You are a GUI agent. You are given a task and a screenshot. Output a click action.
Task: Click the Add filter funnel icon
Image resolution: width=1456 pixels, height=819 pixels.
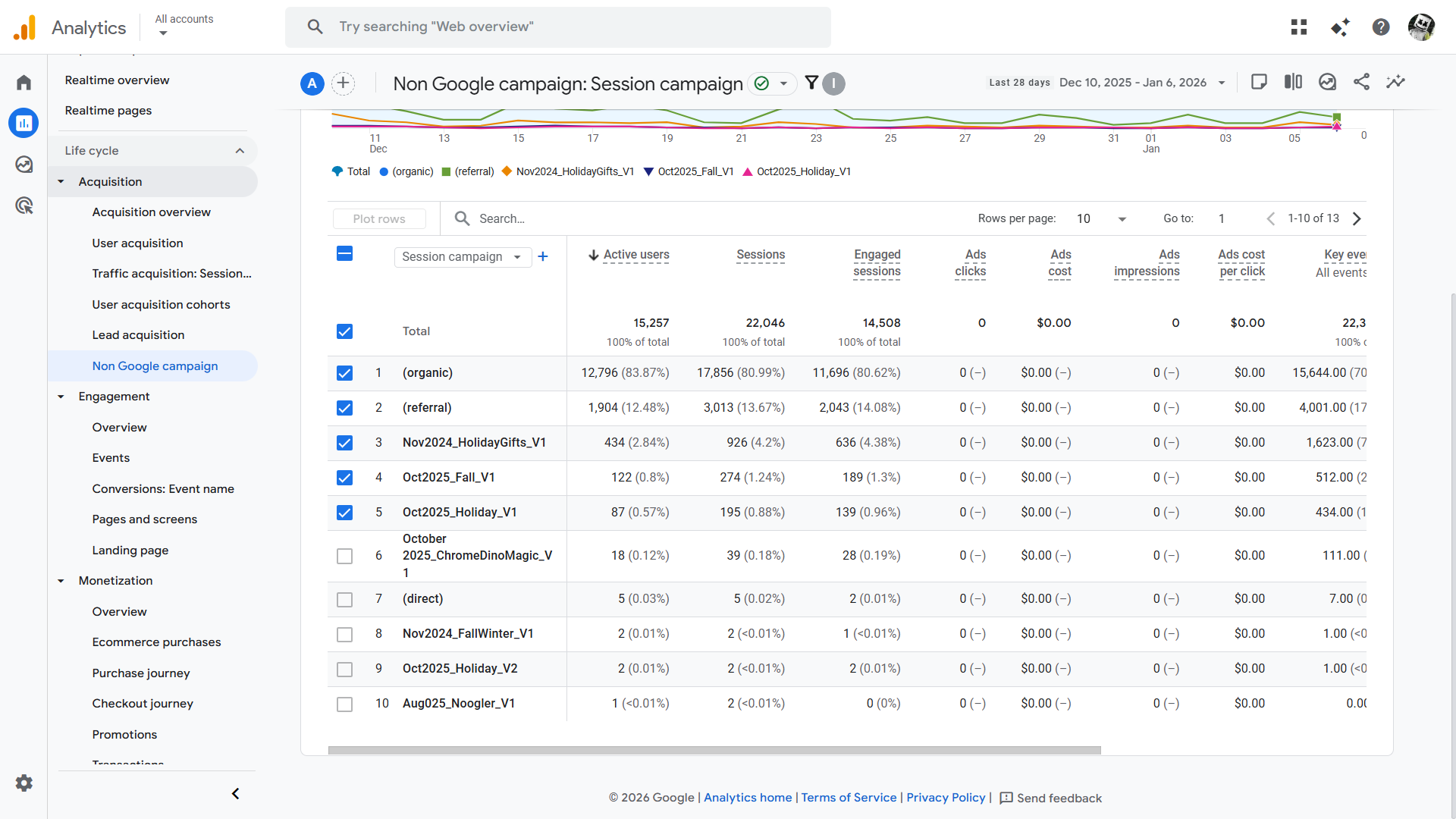[811, 83]
